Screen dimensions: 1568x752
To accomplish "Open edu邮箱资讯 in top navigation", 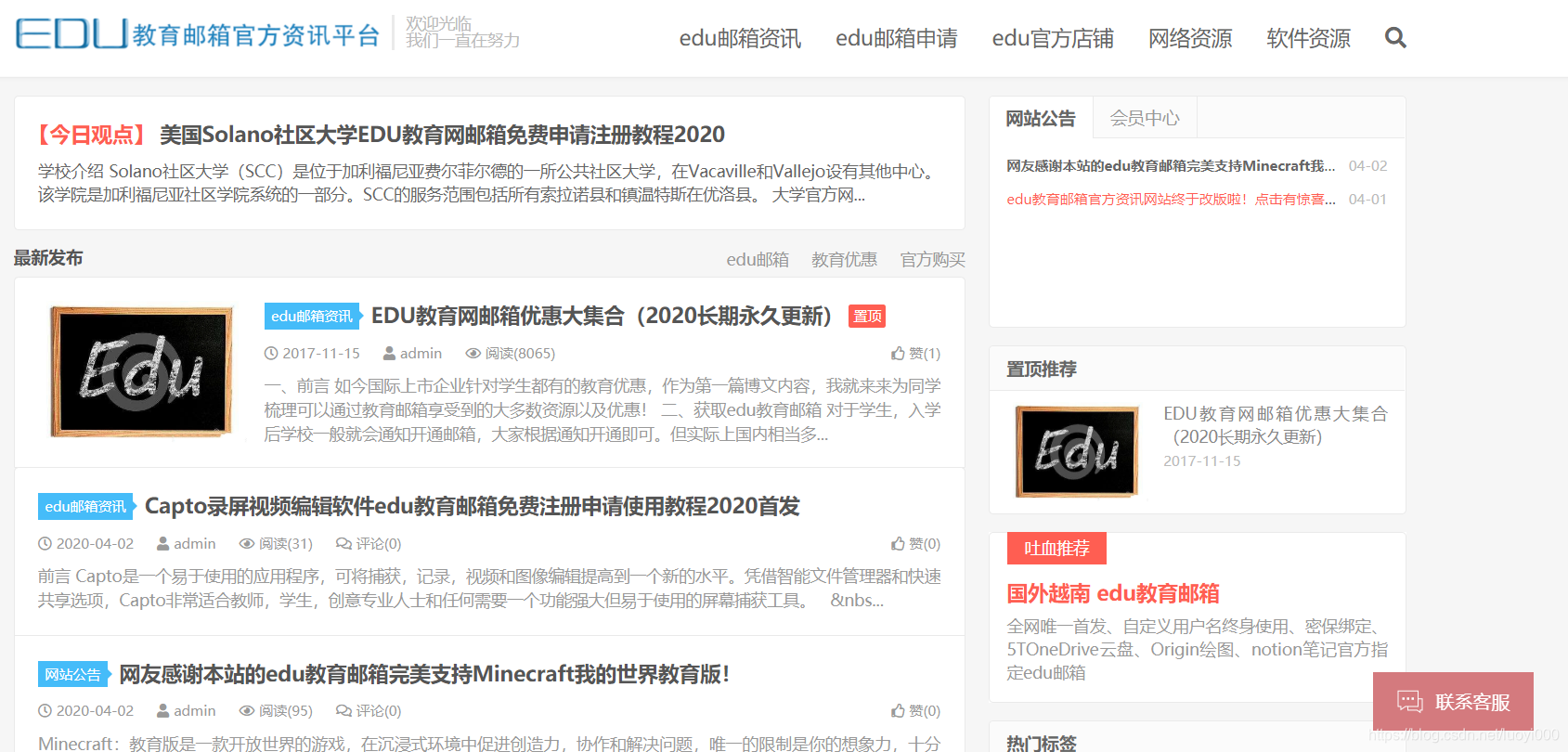I will coord(740,38).
